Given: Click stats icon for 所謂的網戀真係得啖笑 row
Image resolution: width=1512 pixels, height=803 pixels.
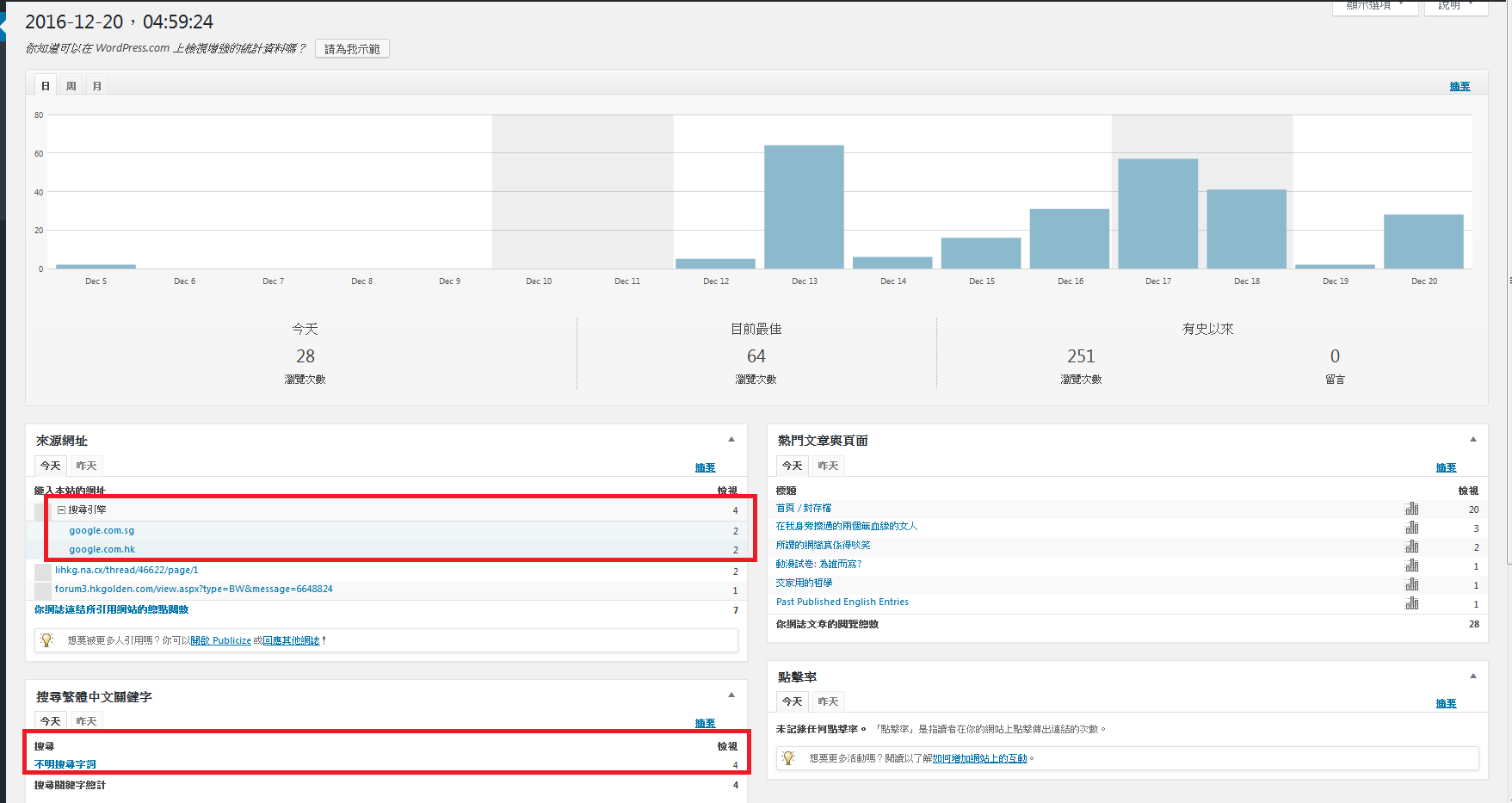Looking at the screenshot, I should click(x=1411, y=547).
